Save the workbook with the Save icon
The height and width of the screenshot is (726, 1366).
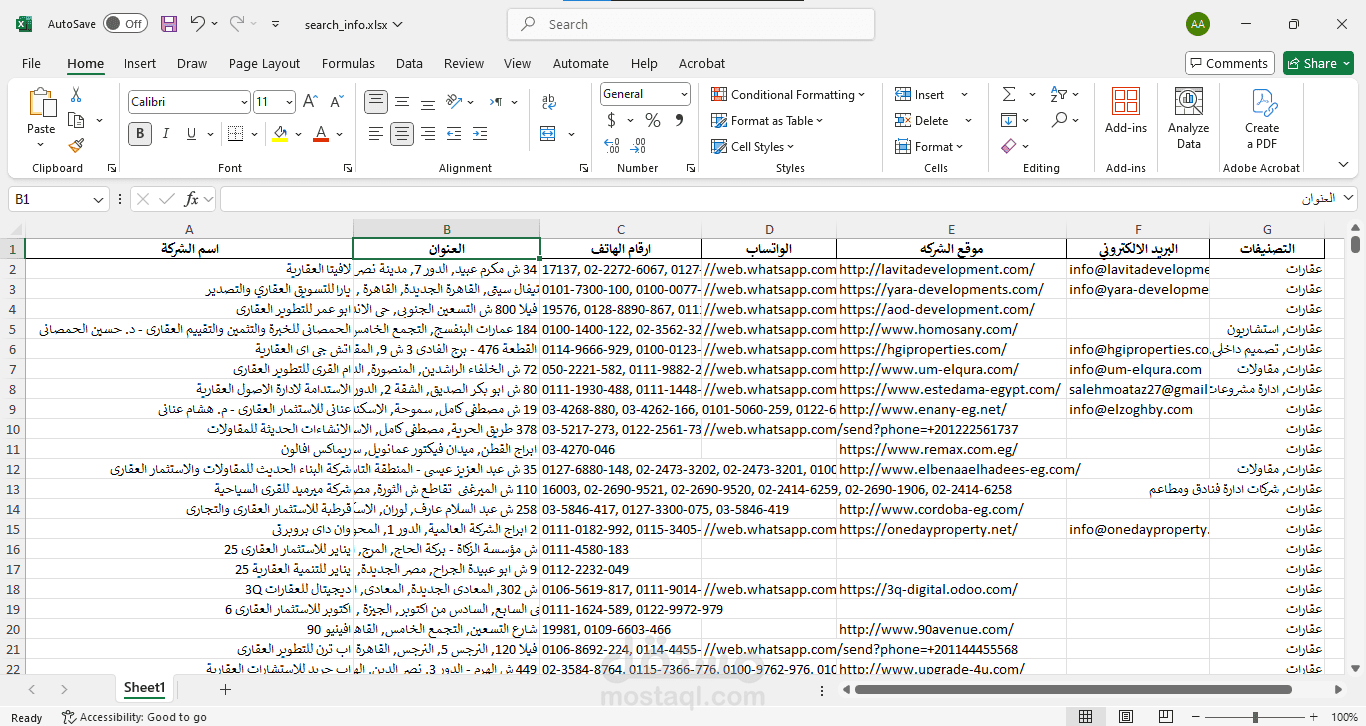pyautogui.click(x=169, y=24)
